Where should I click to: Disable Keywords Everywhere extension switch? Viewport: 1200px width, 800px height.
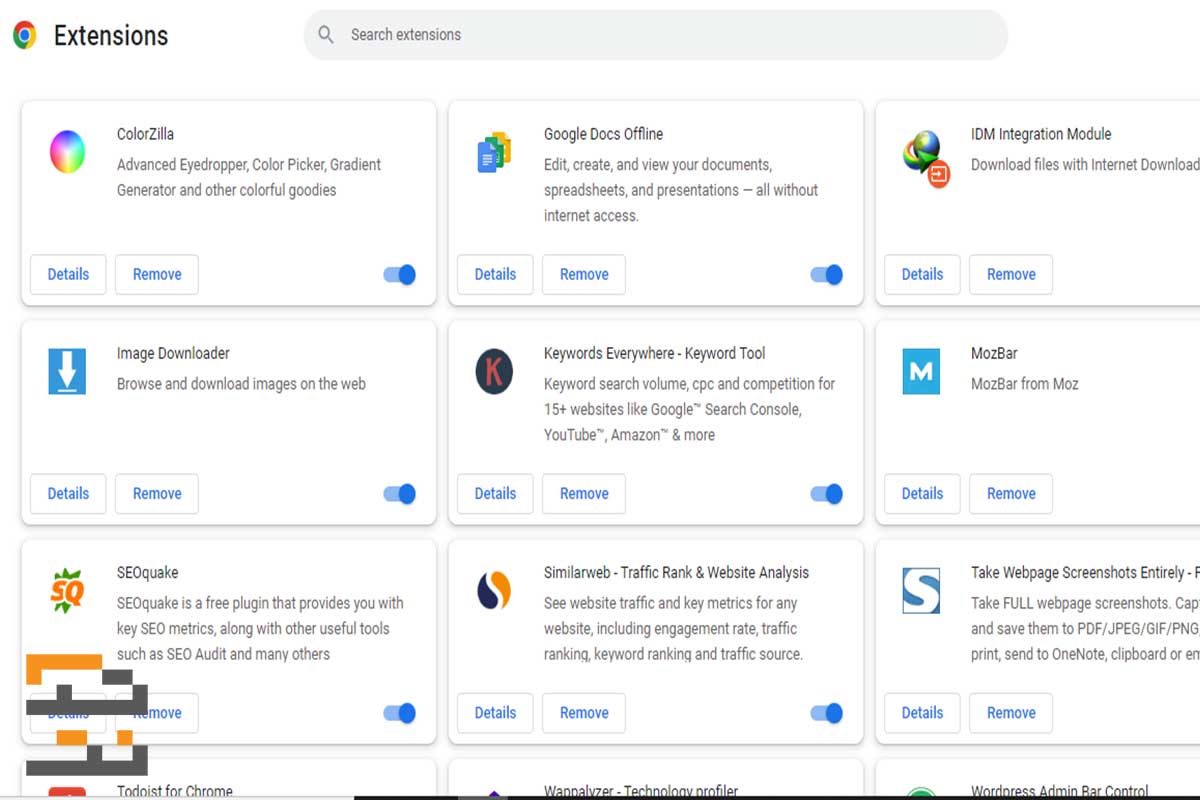(827, 494)
